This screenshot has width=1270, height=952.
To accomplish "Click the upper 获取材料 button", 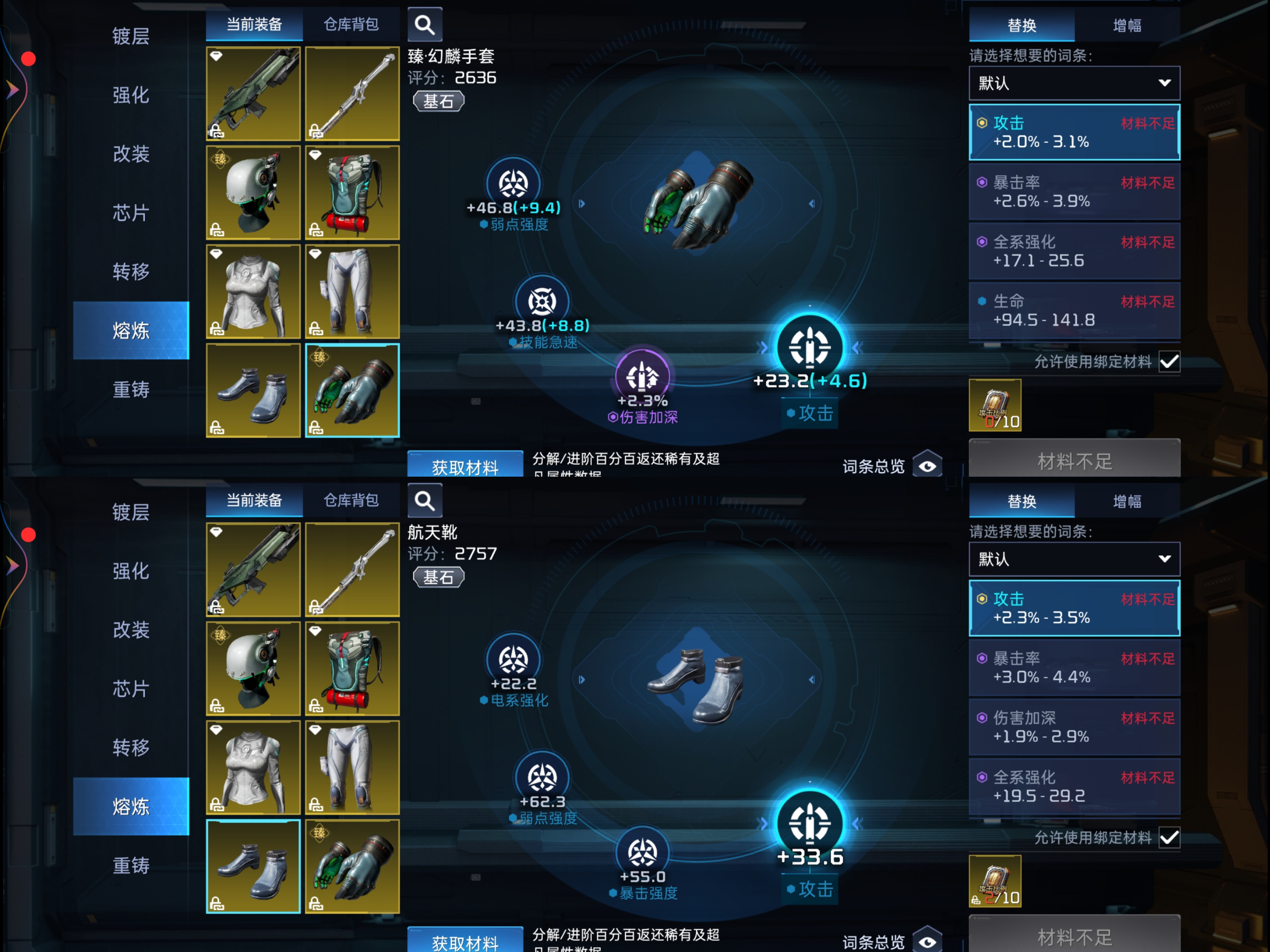I will pos(465,465).
